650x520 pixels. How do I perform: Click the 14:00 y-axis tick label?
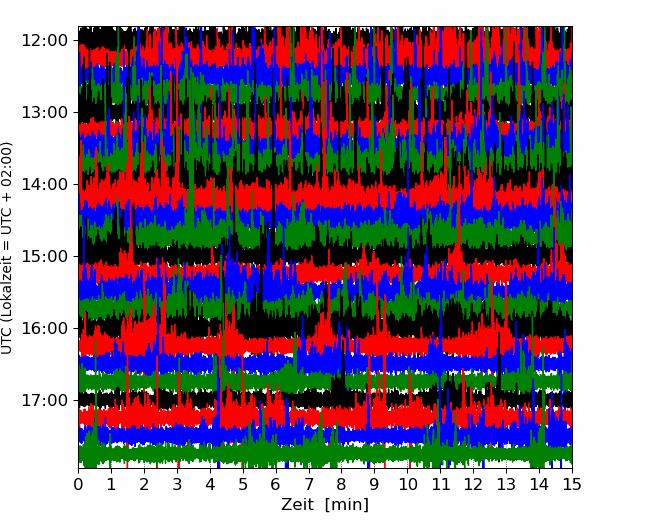pyautogui.click(x=44, y=184)
